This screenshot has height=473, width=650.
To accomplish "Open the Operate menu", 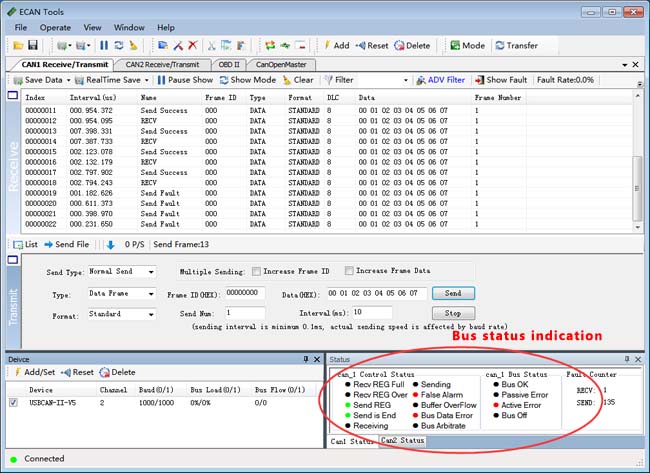I will 55,27.
